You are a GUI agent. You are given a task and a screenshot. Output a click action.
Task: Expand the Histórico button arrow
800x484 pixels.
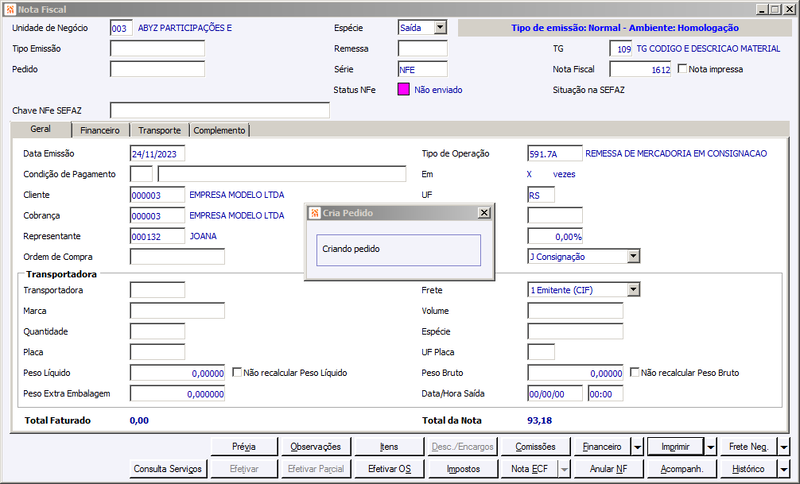784,469
